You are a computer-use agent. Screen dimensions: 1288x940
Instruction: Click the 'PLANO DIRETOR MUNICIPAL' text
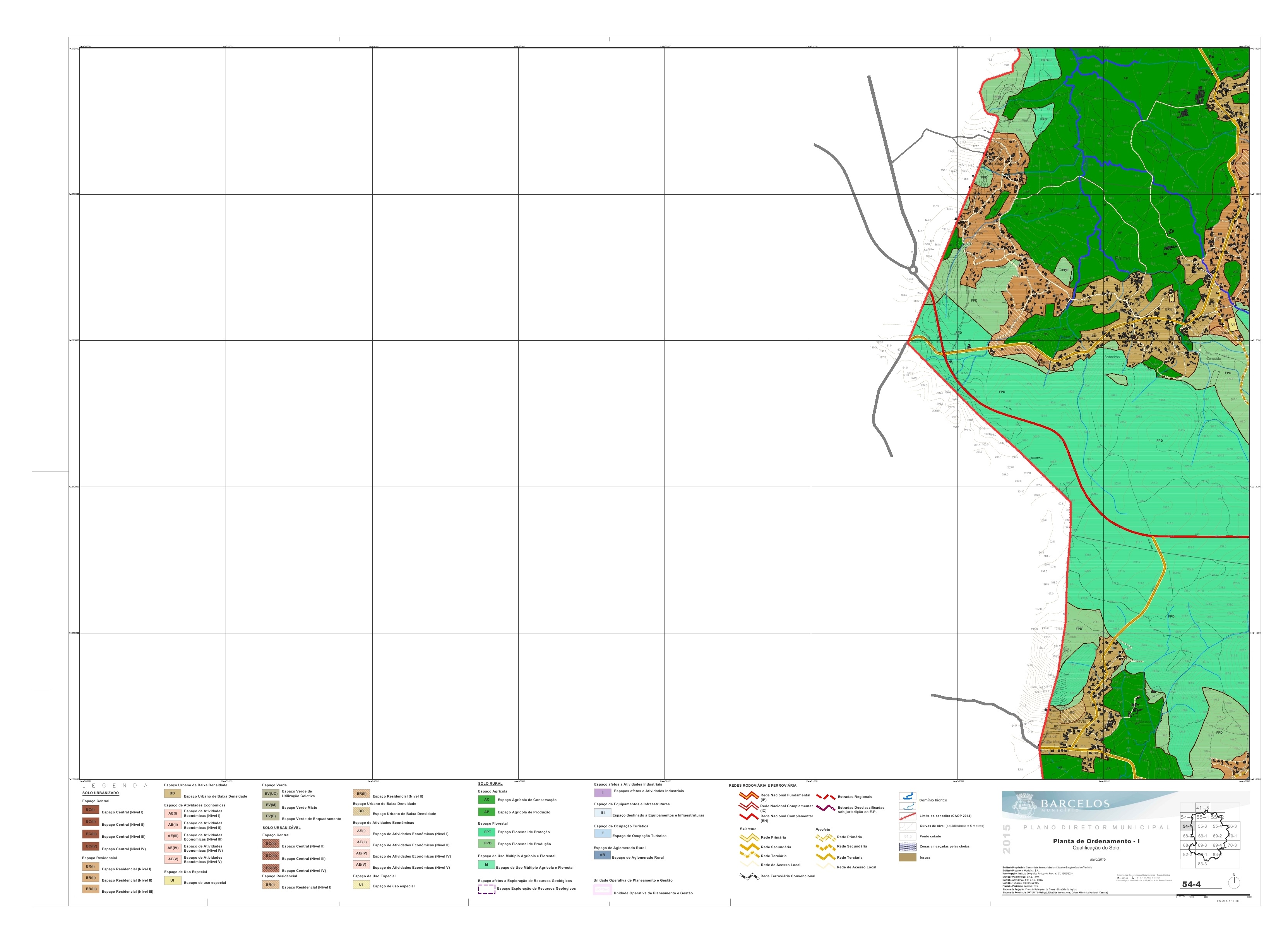click(x=1096, y=827)
